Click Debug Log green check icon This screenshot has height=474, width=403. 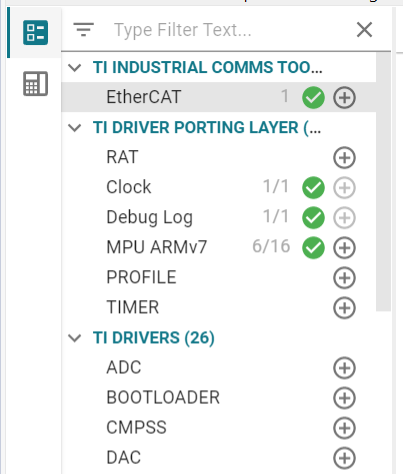point(313,218)
